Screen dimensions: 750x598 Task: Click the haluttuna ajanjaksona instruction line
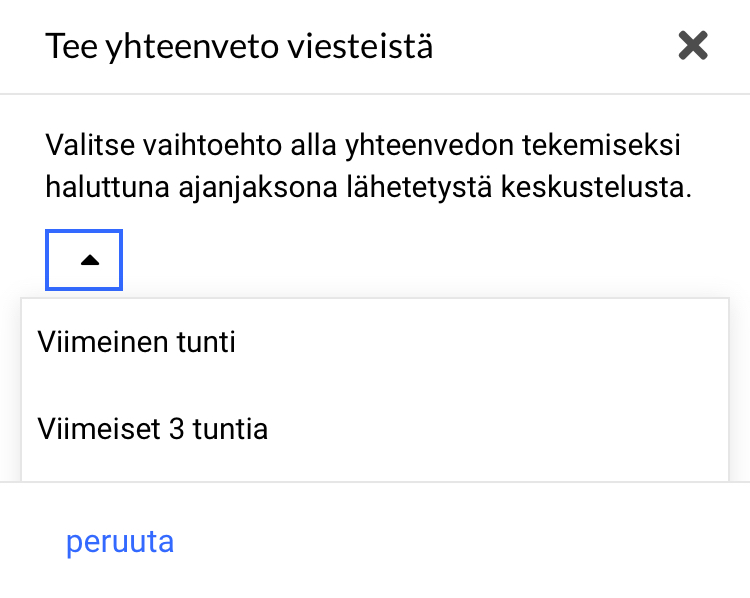click(368, 188)
